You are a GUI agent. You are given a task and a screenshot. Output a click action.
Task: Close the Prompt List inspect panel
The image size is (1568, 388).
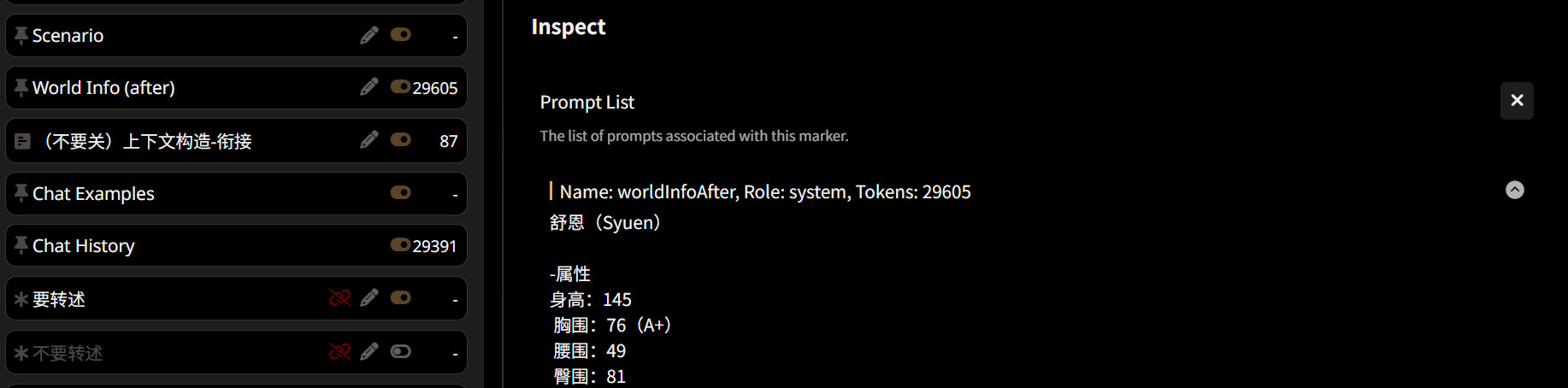click(x=1518, y=101)
